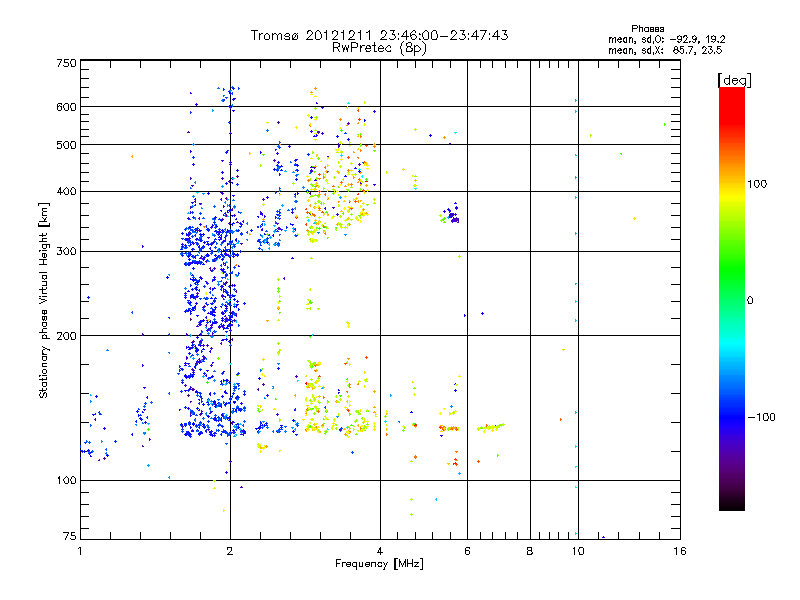Select the 'mean, sd,O: -92.9, 19.2' statistic
The image size is (800, 600).
666,39
